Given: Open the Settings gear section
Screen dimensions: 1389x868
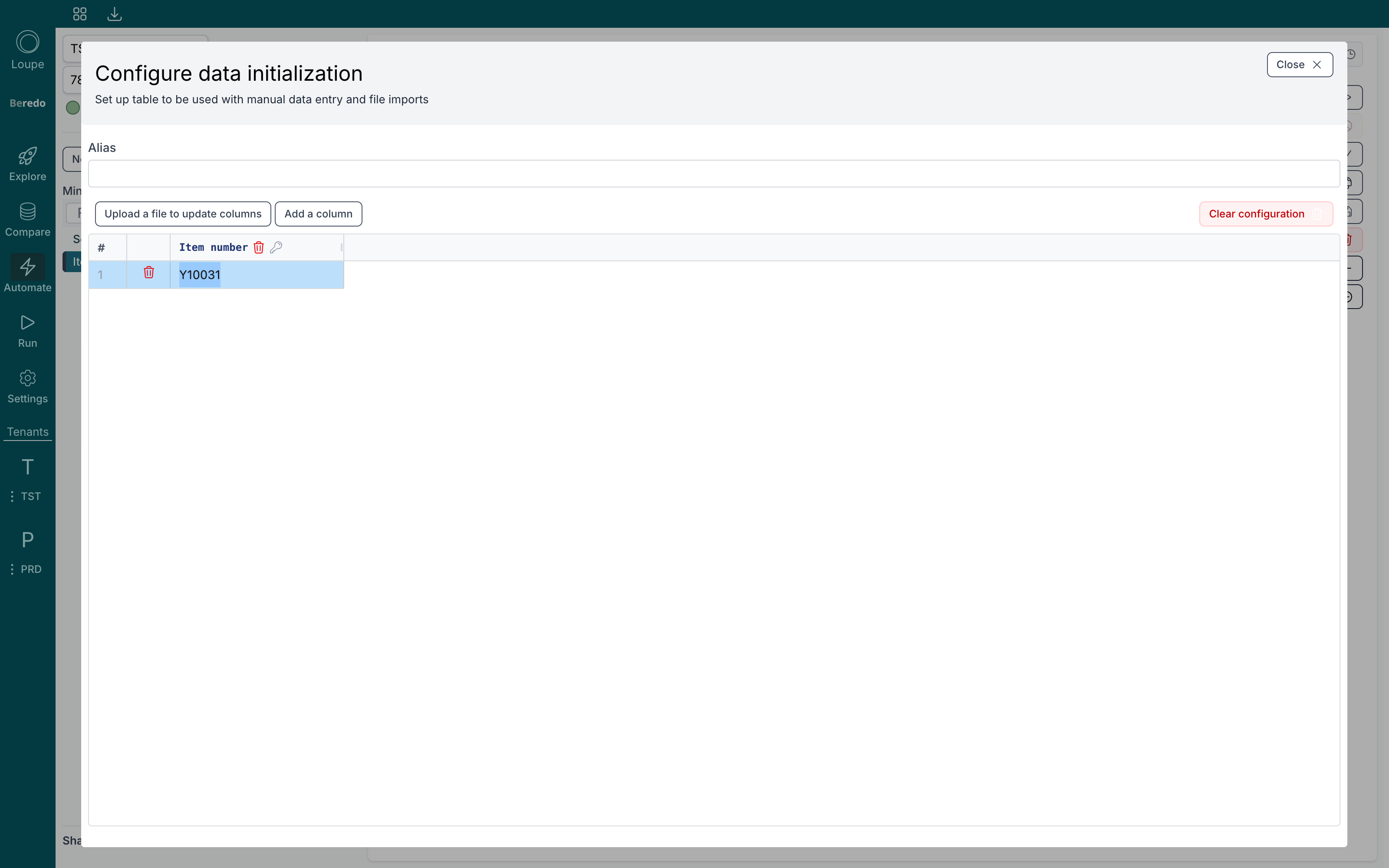Looking at the screenshot, I should click(x=27, y=386).
